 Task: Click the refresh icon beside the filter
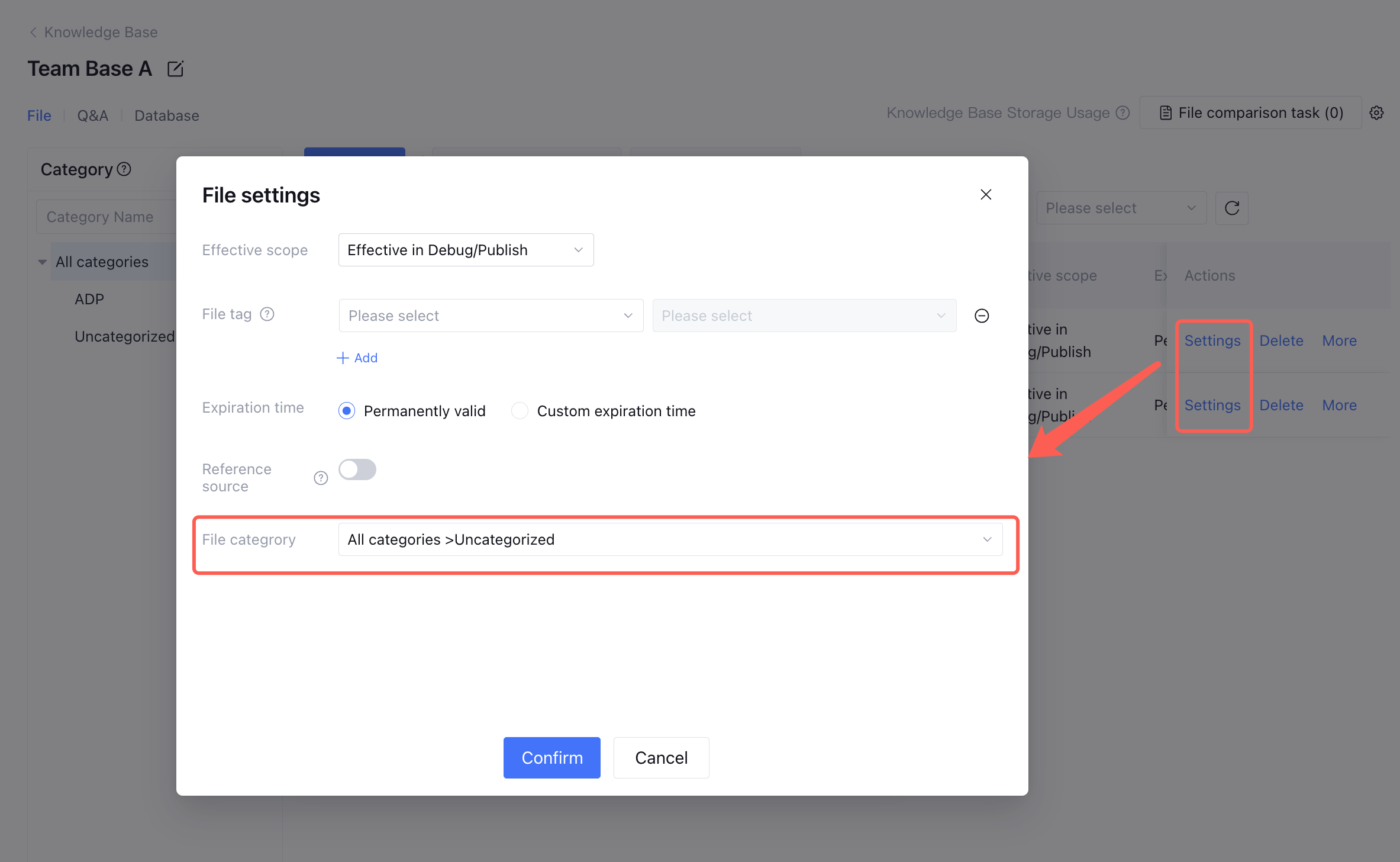(x=1232, y=208)
